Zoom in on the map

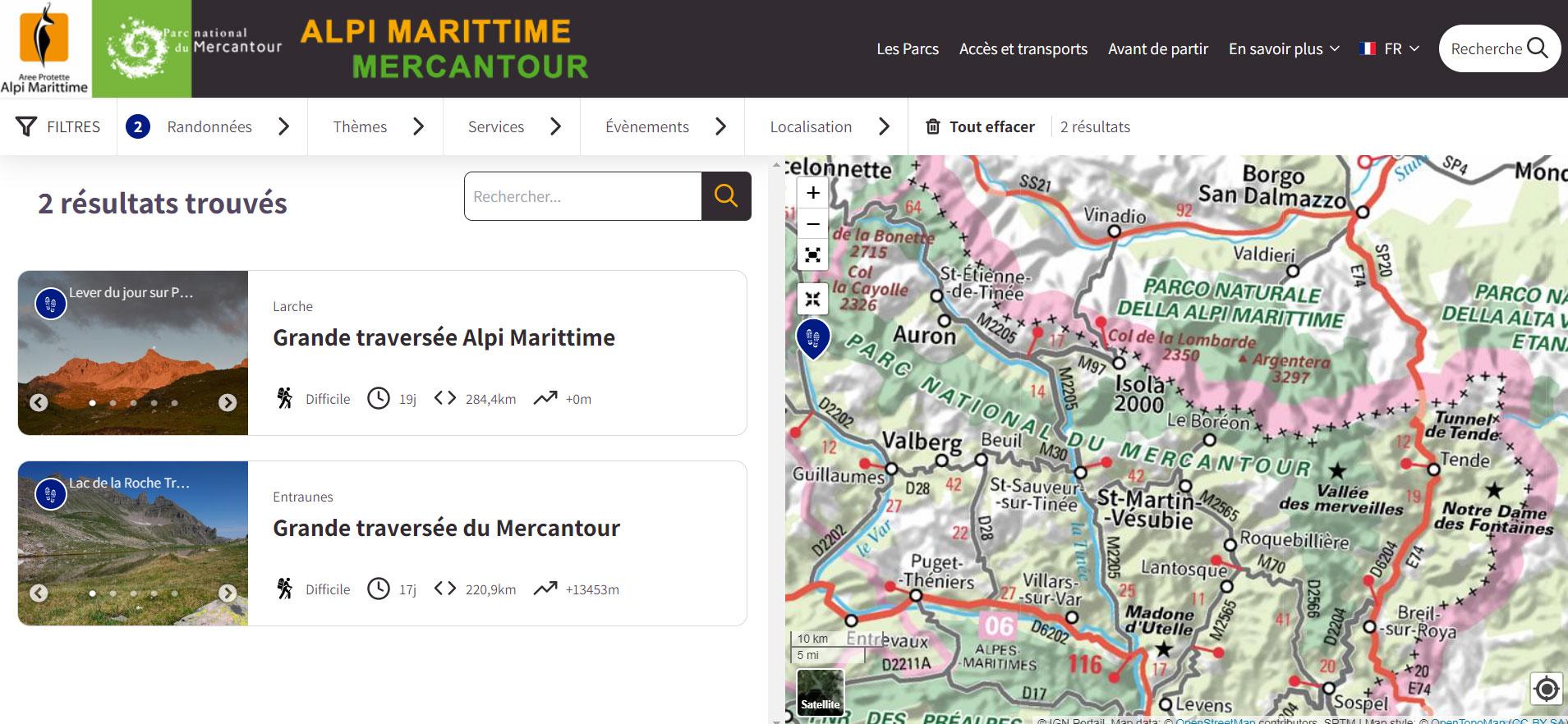(x=812, y=193)
